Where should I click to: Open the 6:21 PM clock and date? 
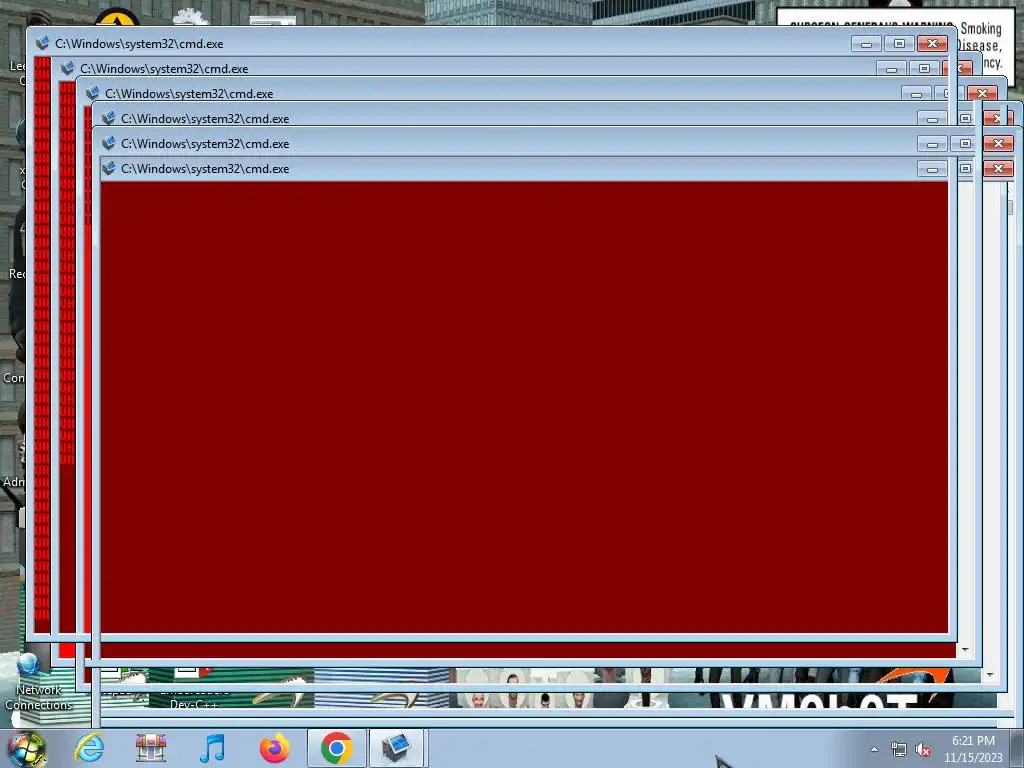click(x=973, y=749)
